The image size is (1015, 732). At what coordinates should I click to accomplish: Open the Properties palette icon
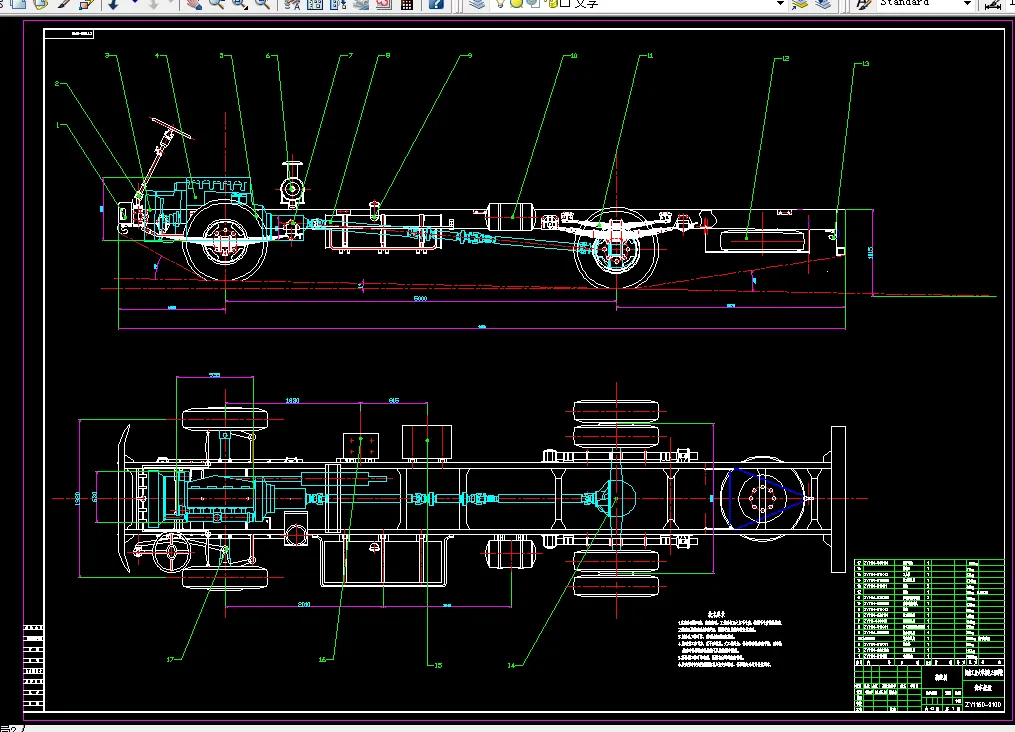293,4
